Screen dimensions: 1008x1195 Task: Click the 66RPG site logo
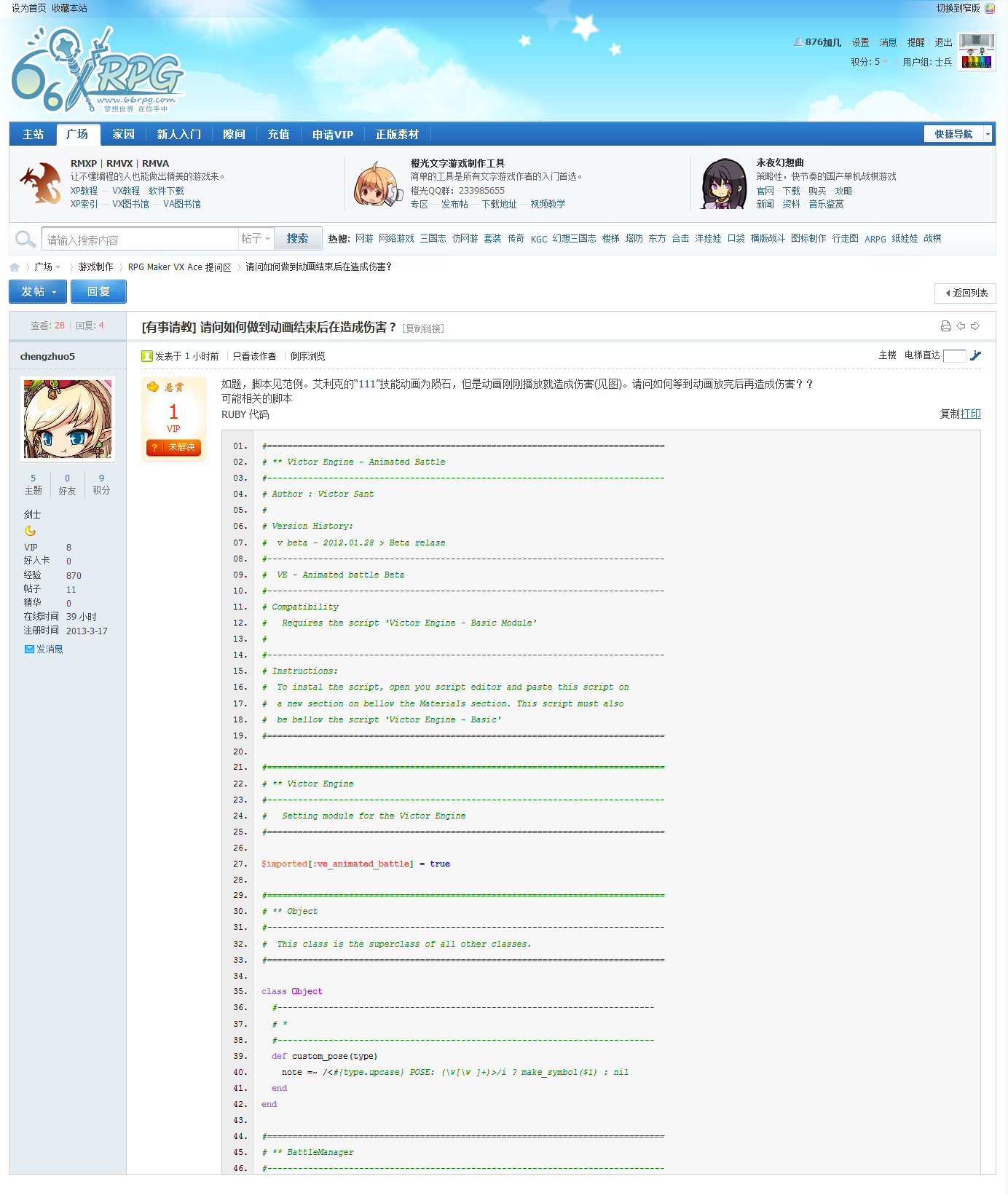98,70
